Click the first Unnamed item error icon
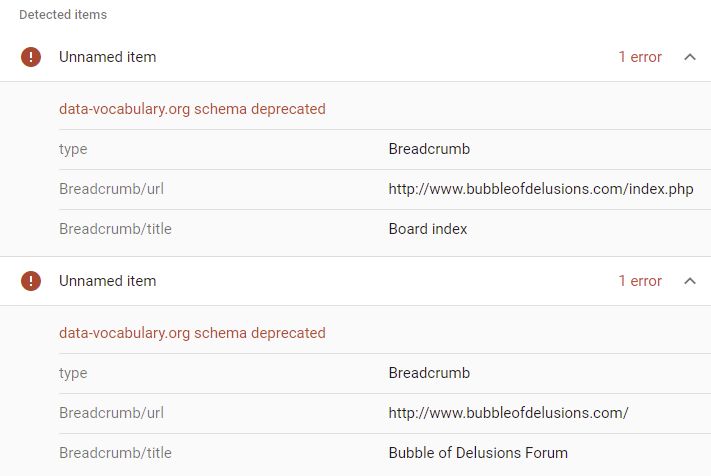 point(31,57)
